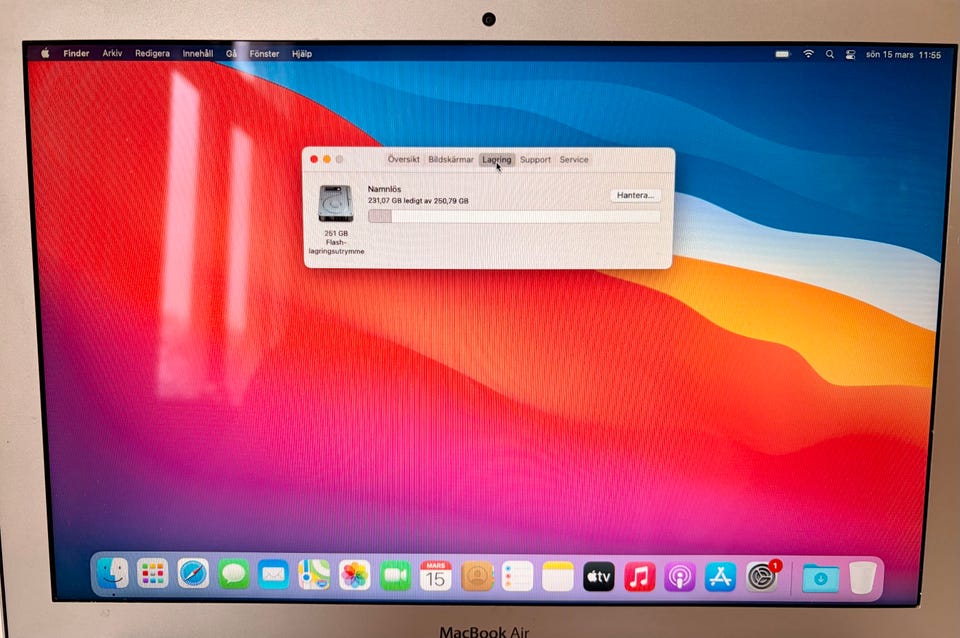The height and width of the screenshot is (638, 960).
Task: Open the Photos app in Dock
Action: [x=354, y=575]
